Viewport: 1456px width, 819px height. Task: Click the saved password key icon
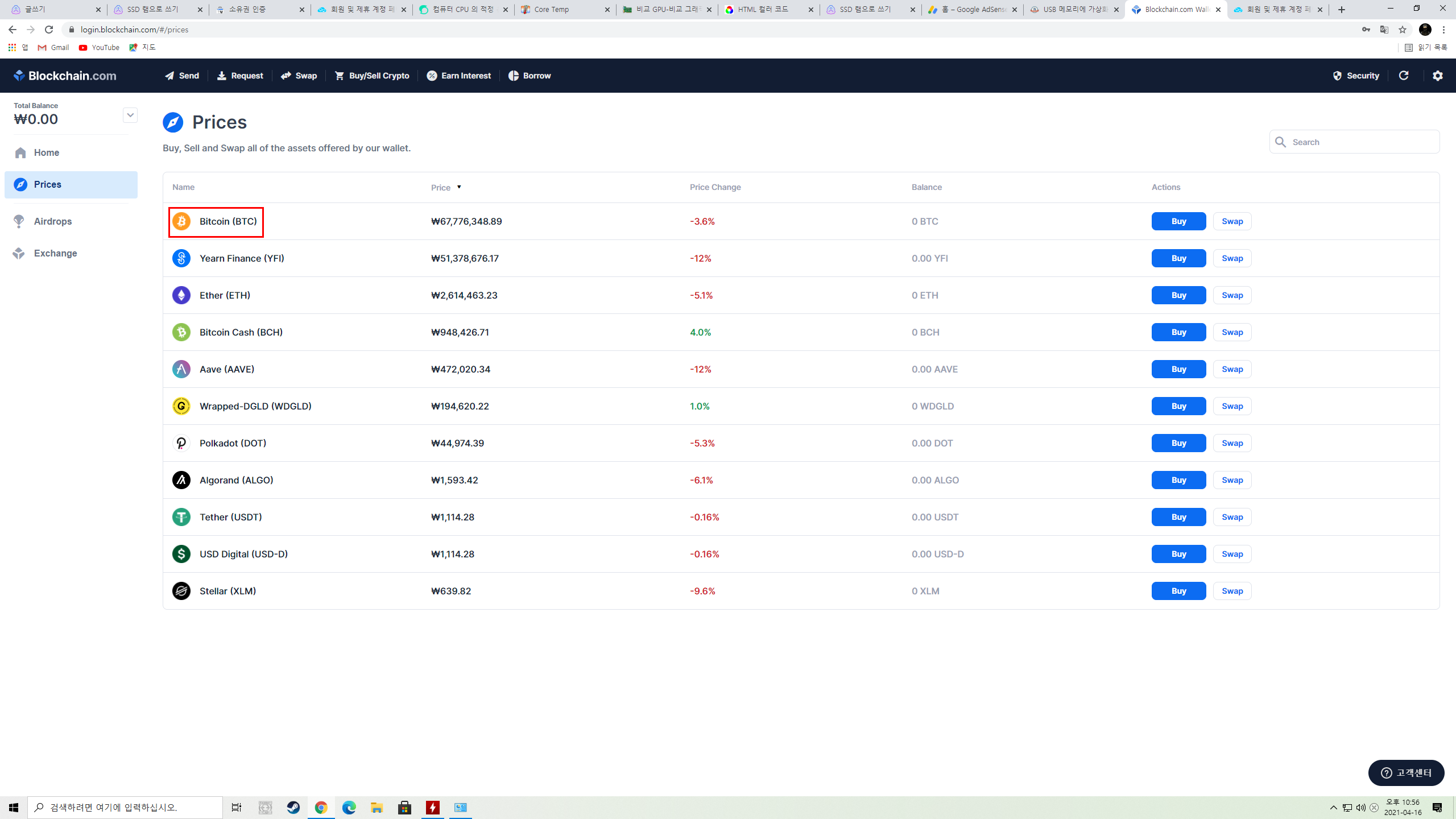pyautogui.click(x=1366, y=30)
